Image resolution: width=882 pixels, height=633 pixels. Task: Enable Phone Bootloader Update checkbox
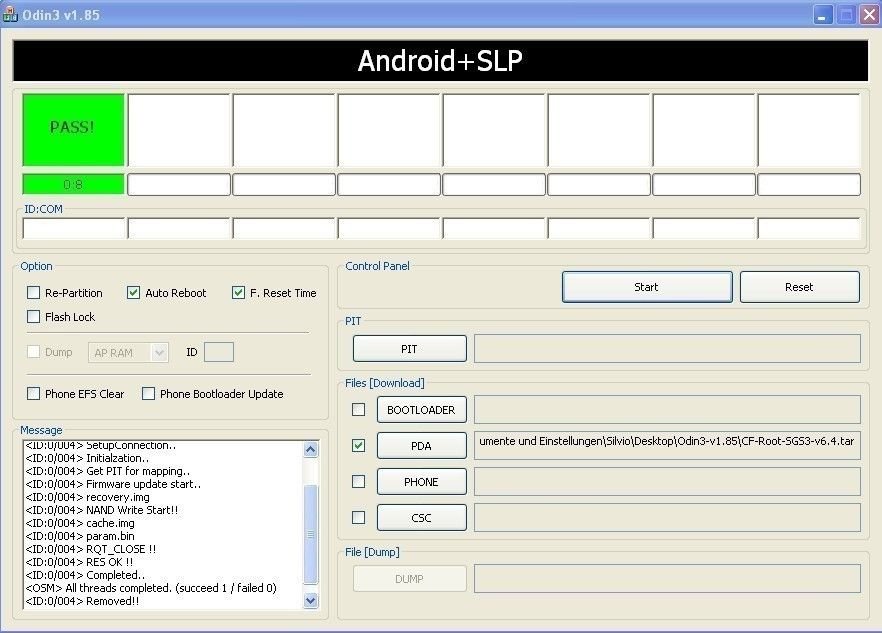pos(149,394)
